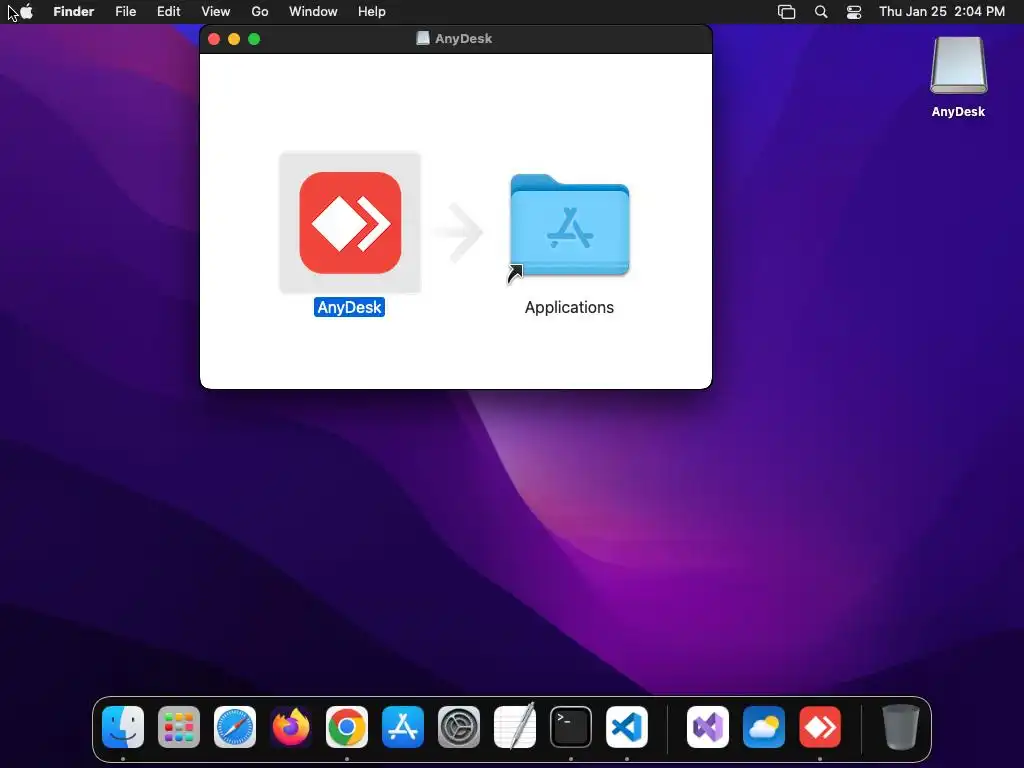The image size is (1024, 768).
Task: Close the AnyDesk installer window
Action: (x=214, y=39)
